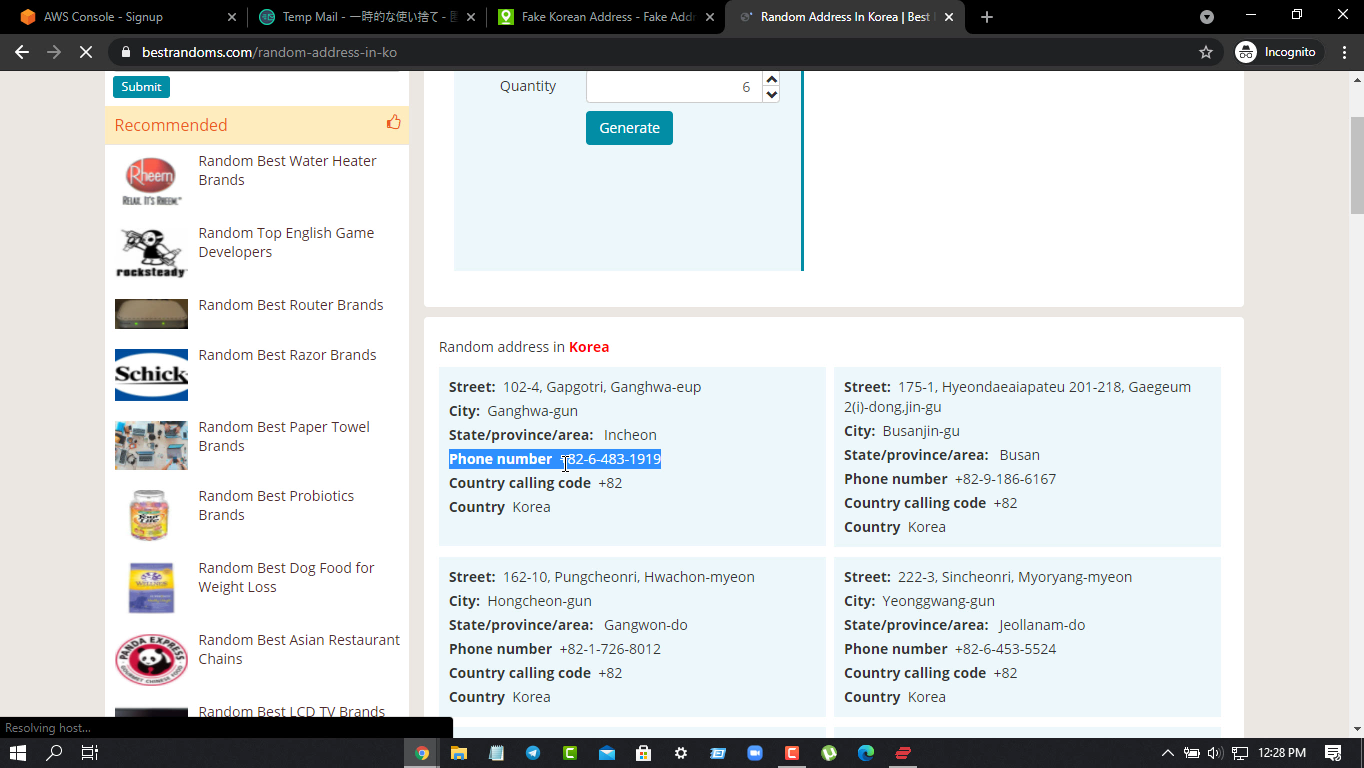Screen dimensions: 1364x768
Task: Open the Incognito profile indicator
Action: tap(1277, 52)
